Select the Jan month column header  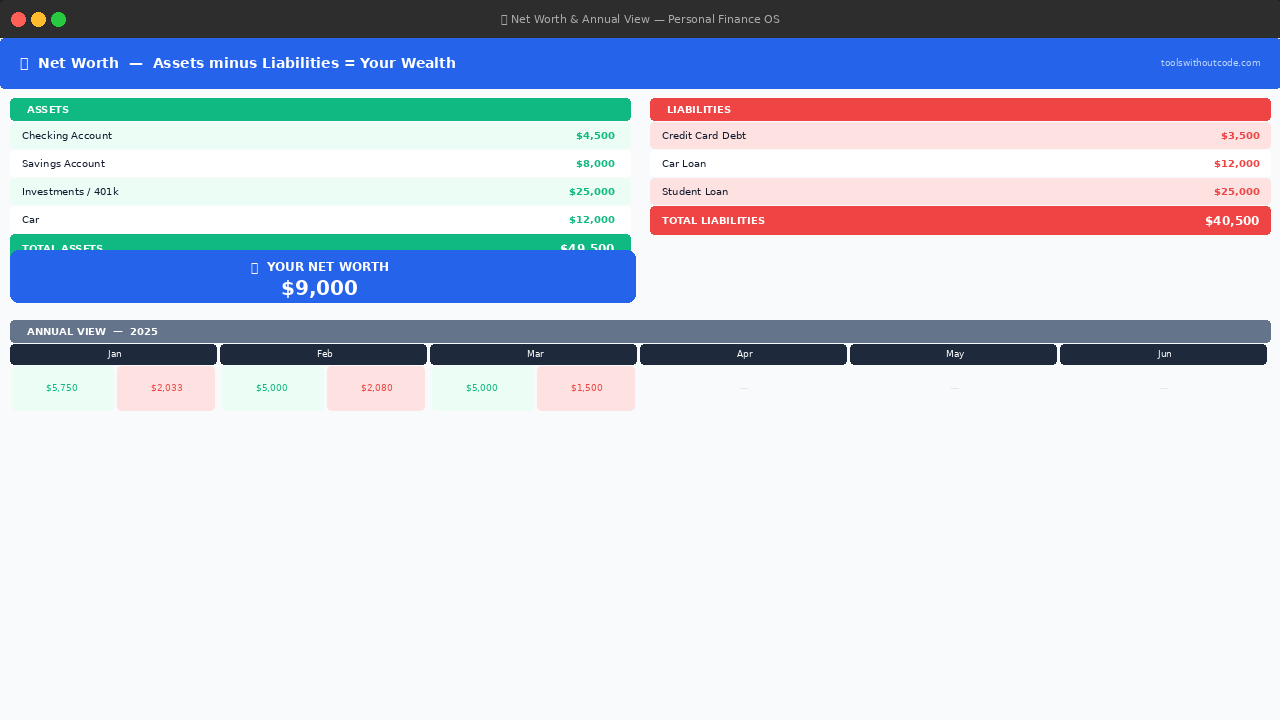pos(114,355)
